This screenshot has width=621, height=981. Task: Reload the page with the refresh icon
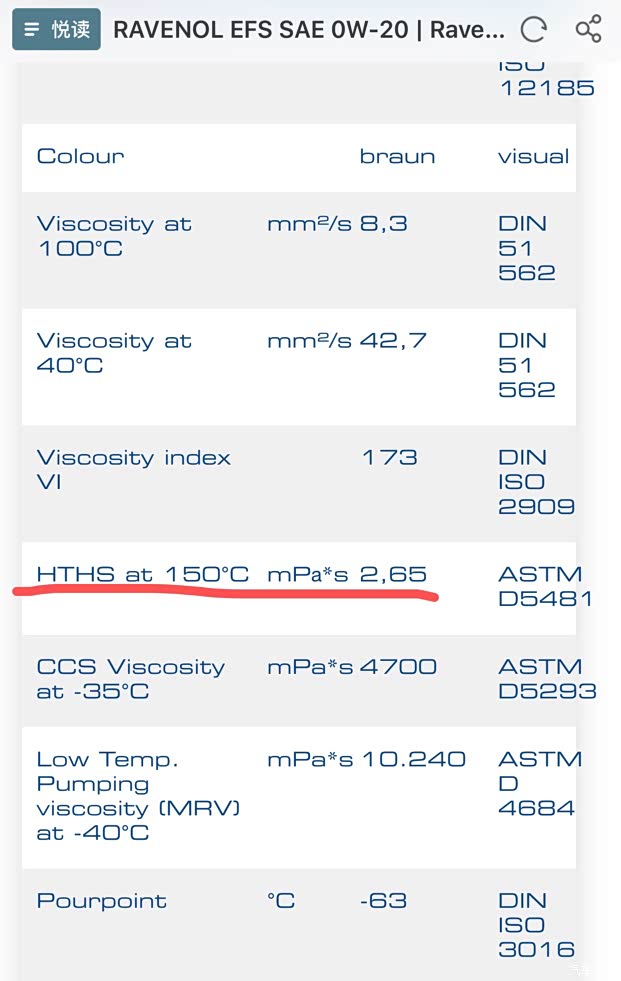coord(534,29)
